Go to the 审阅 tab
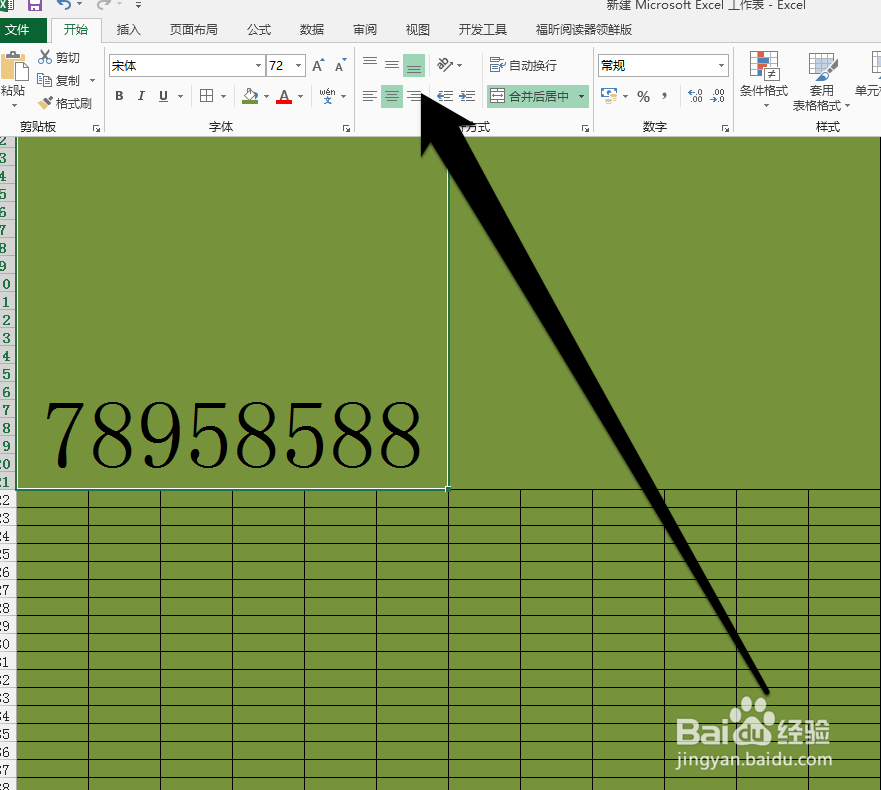 tap(365, 30)
